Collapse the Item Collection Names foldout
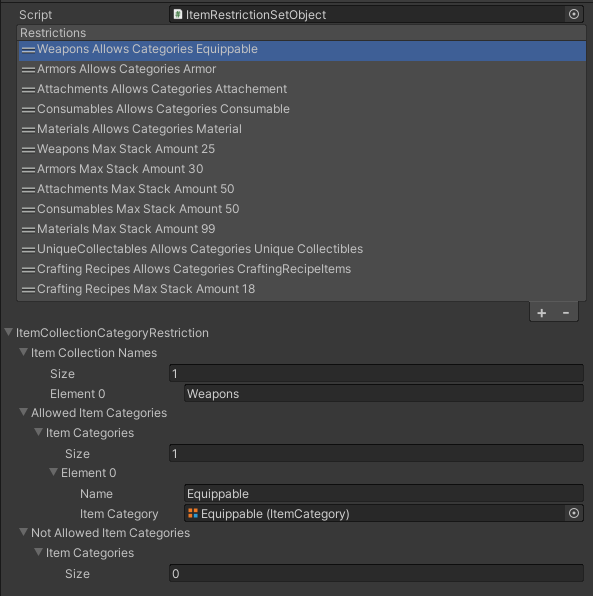 point(24,352)
